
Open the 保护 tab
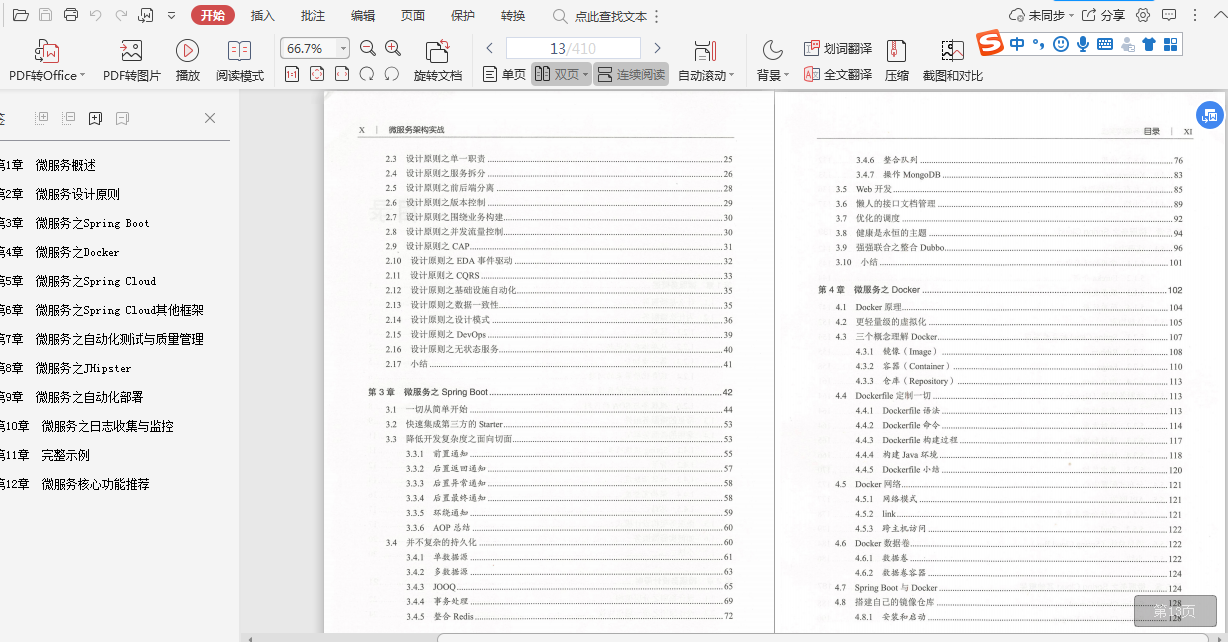463,16
